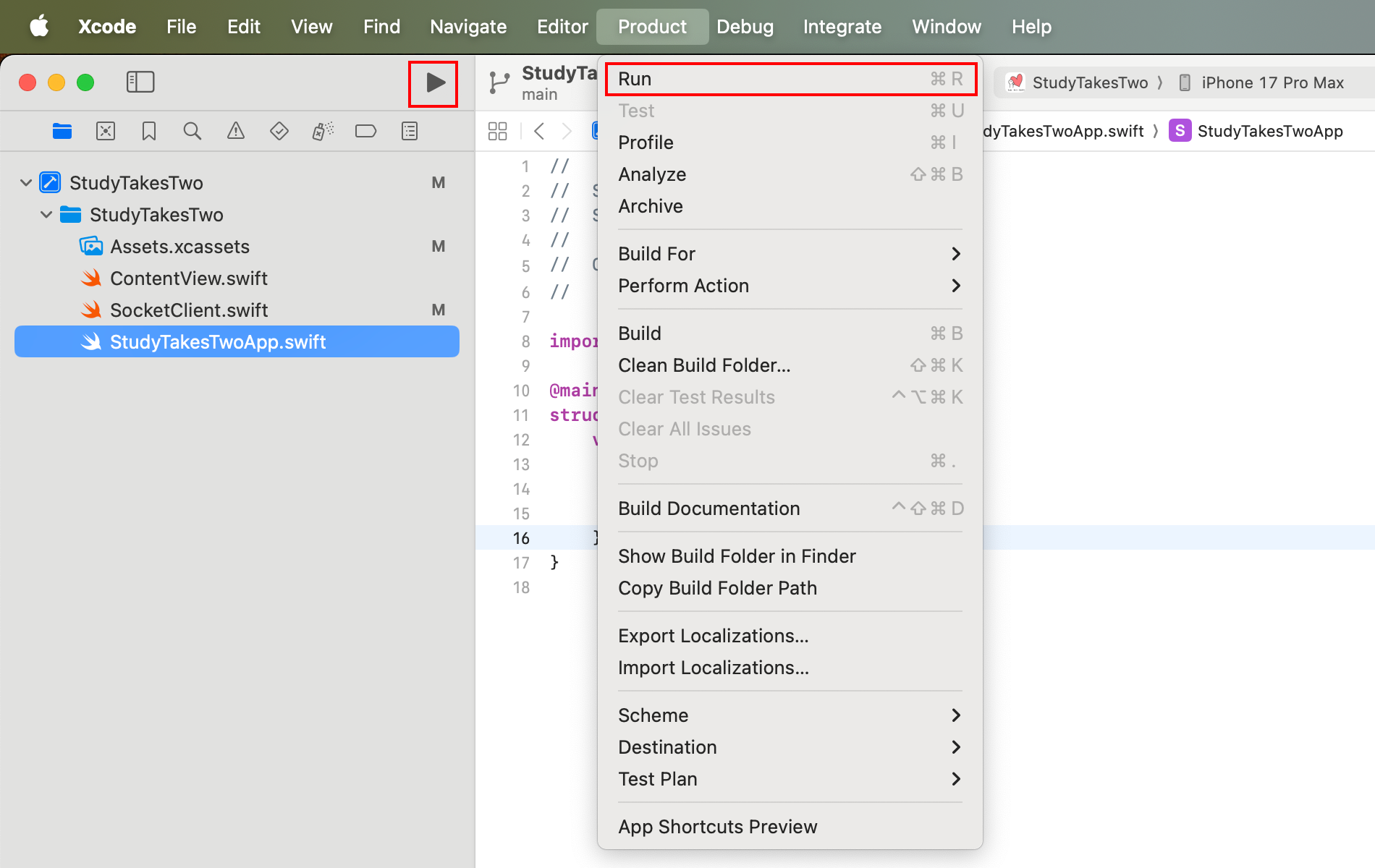Expand the Scheme submenu

point(790,715)
